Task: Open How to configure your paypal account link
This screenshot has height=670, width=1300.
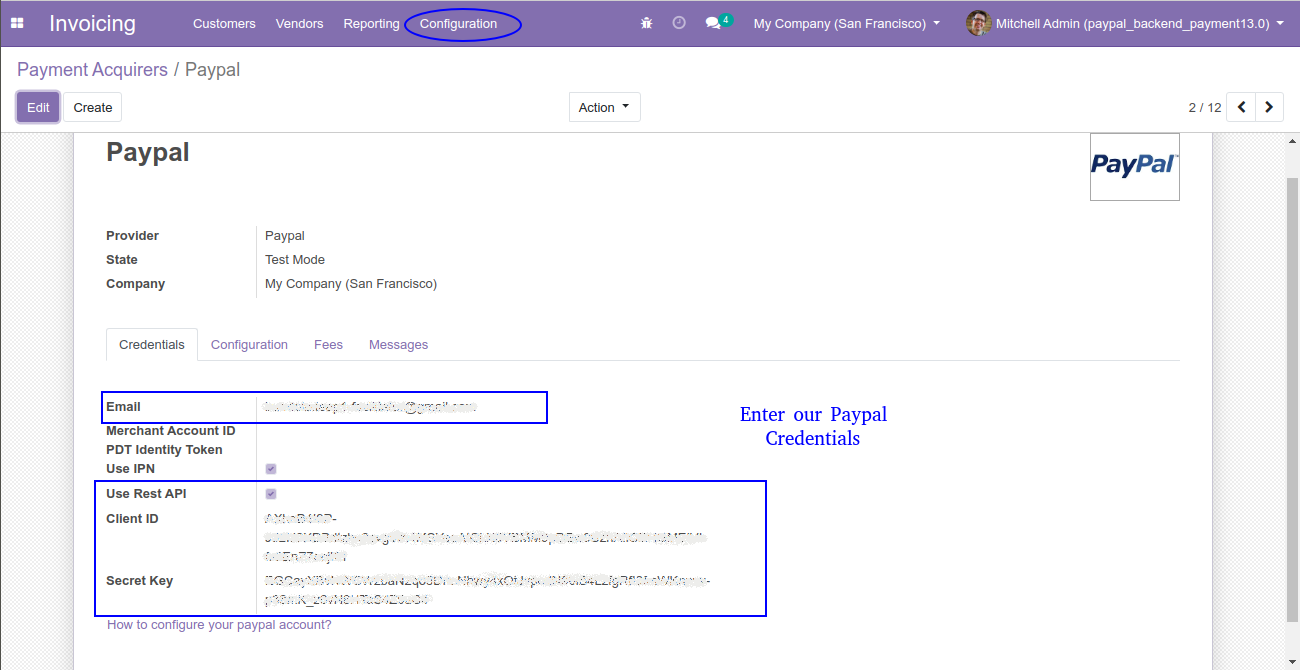Action: click(x=219, y=625)
